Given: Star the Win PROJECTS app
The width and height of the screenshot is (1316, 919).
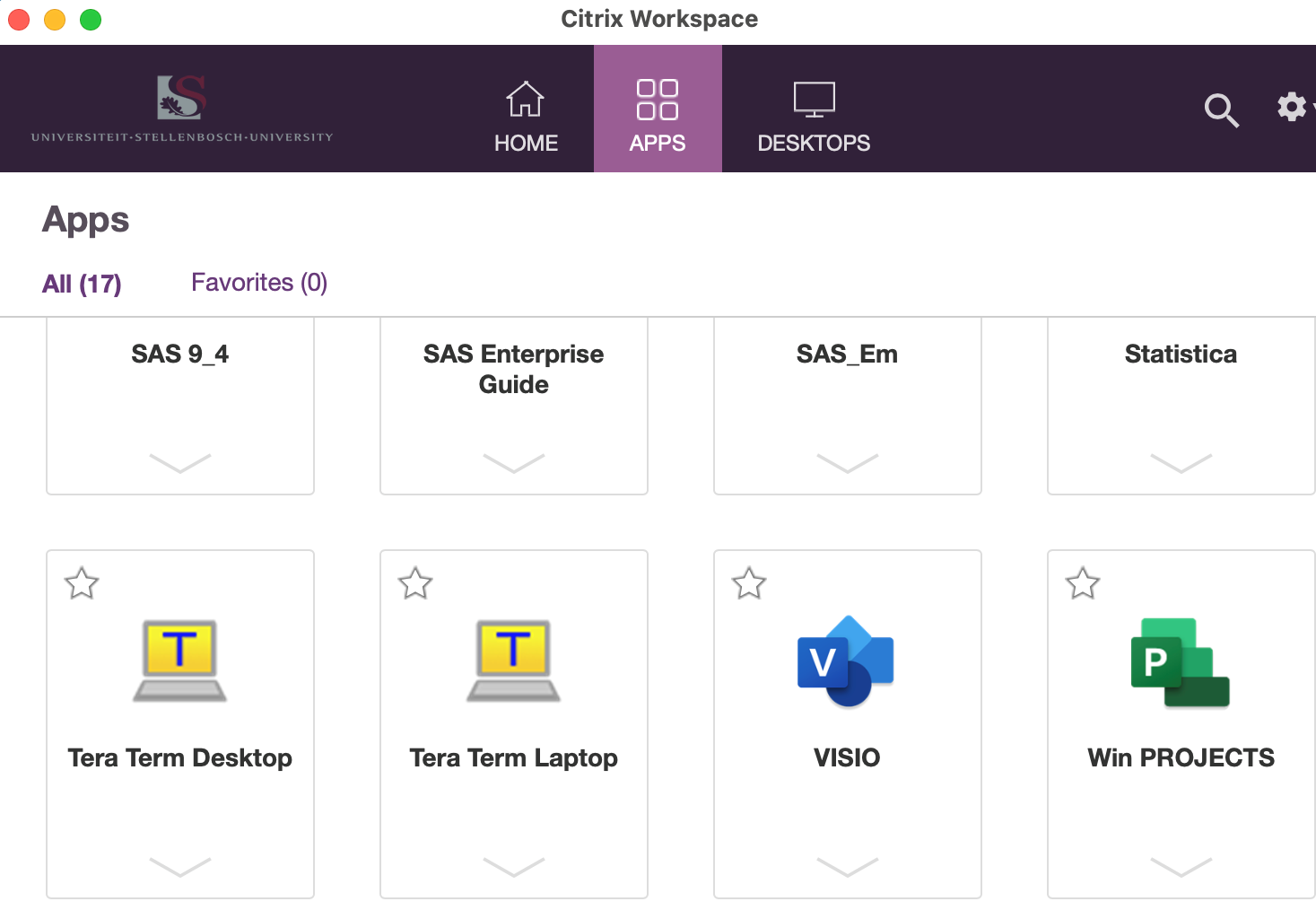Looking at the screenshot, I should [x=1083, y=583].
